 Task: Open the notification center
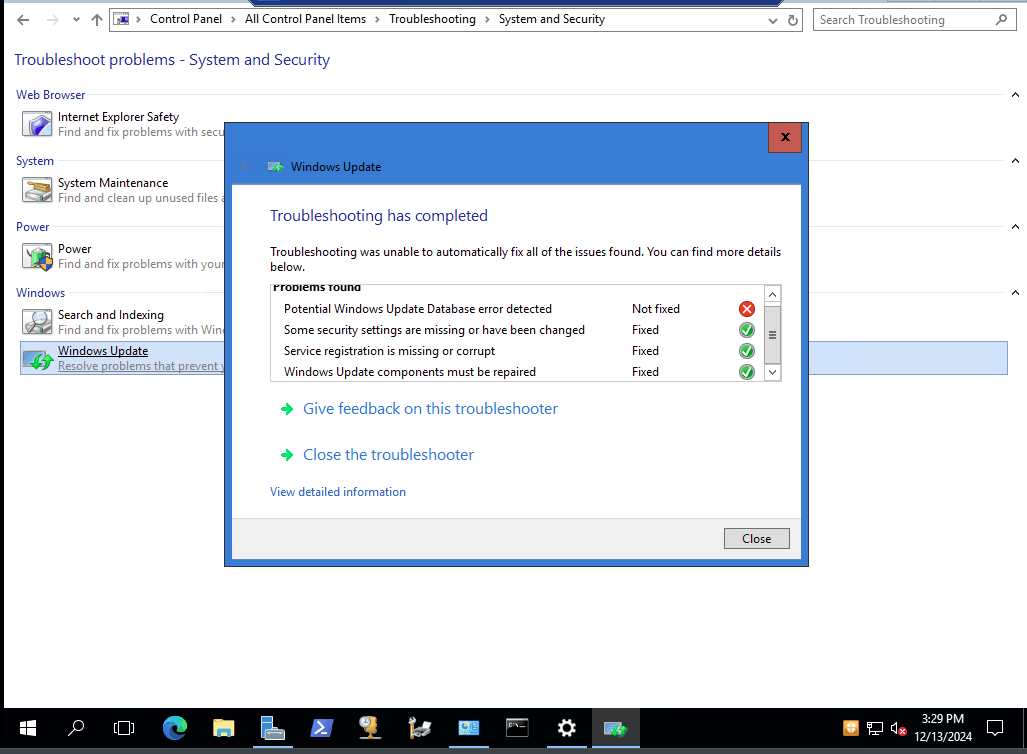tap(995, 728)
